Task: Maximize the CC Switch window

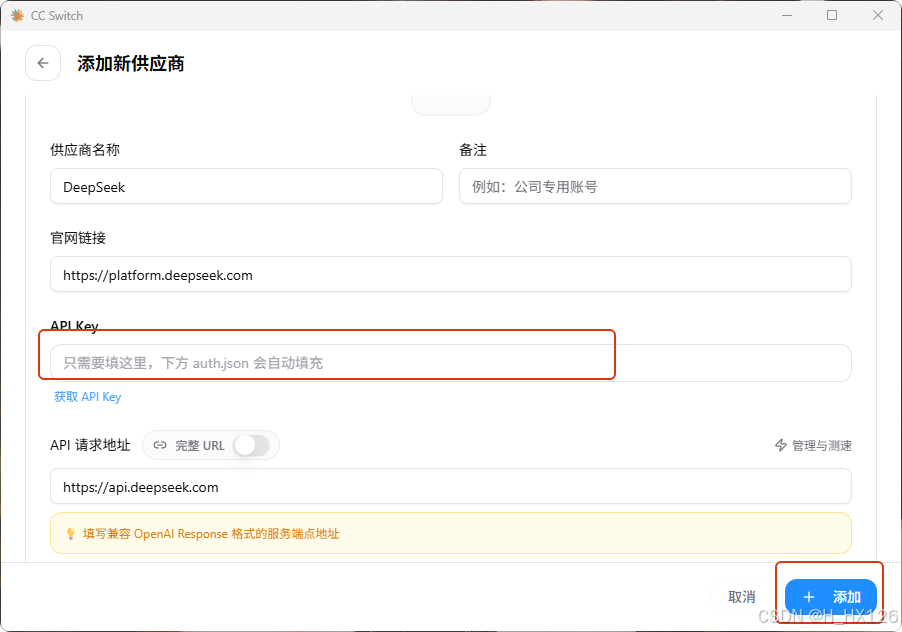Action: click(x=832, y=16)
